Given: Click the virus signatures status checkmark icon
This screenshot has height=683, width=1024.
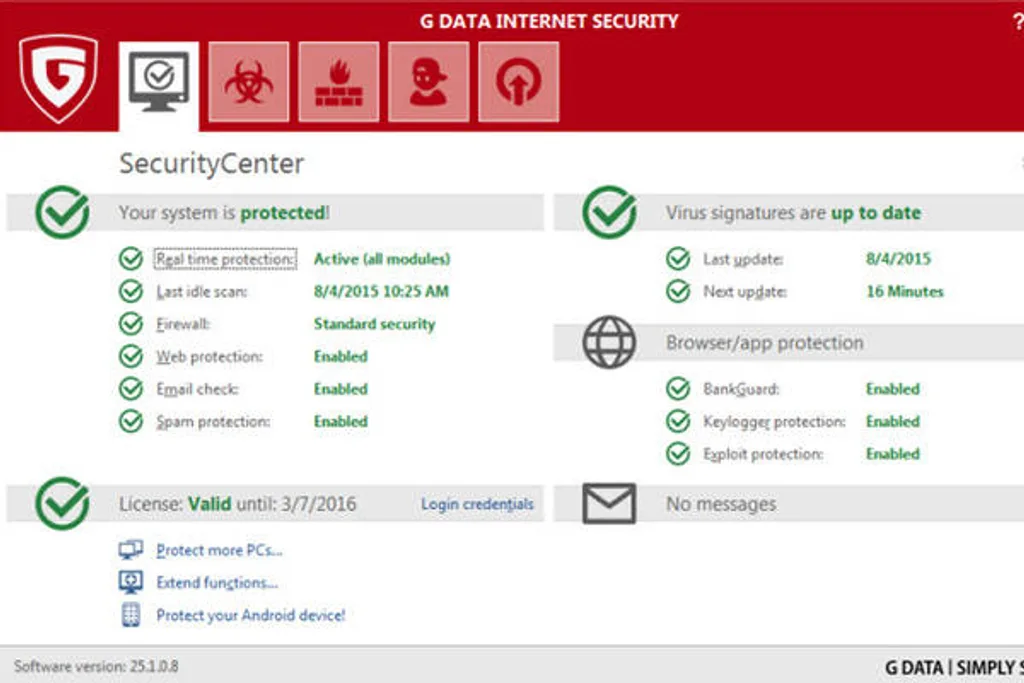Looking at the screenshot, I should pos(609,212).
